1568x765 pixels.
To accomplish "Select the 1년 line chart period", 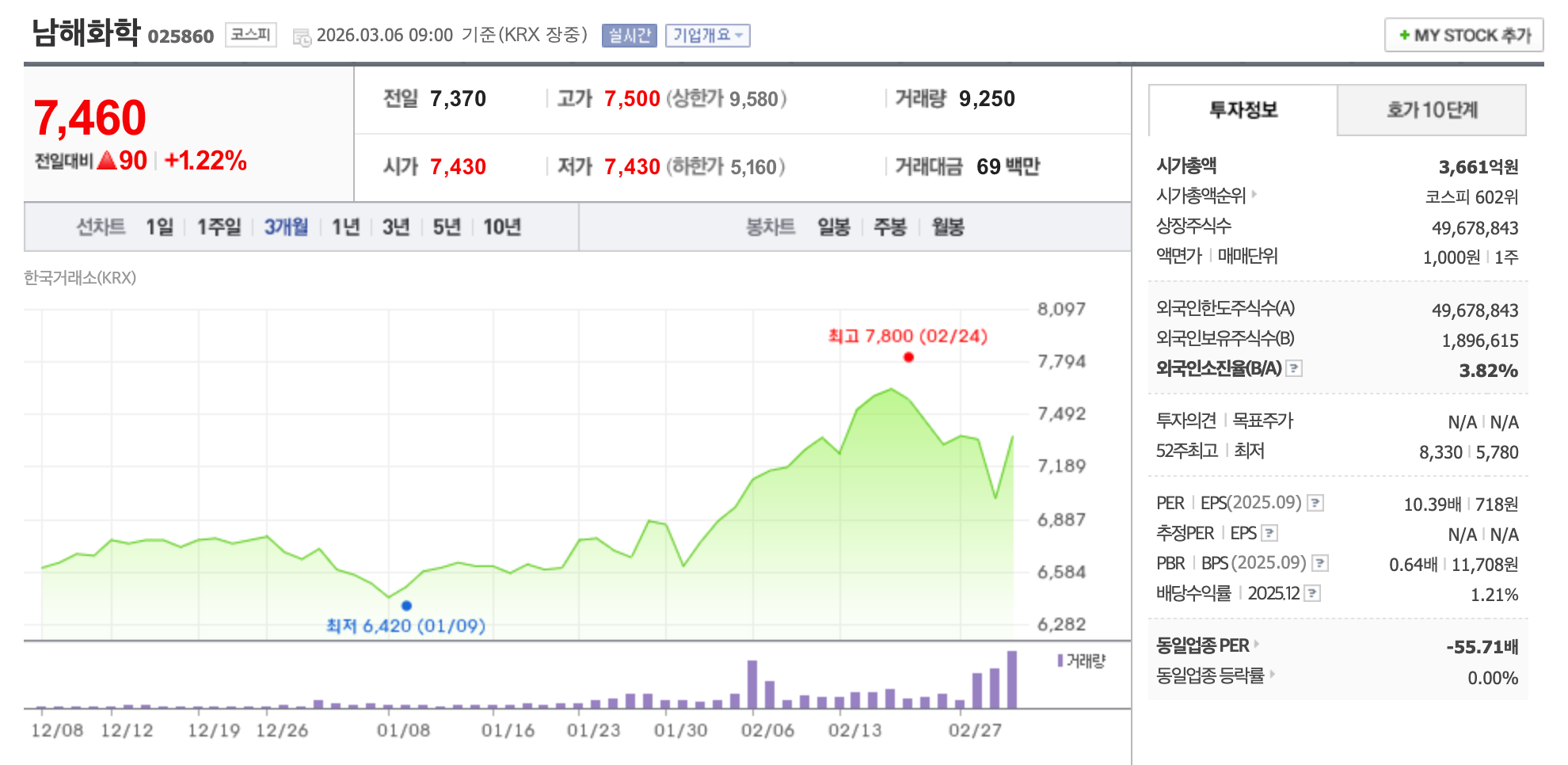I will click(345, 227).
